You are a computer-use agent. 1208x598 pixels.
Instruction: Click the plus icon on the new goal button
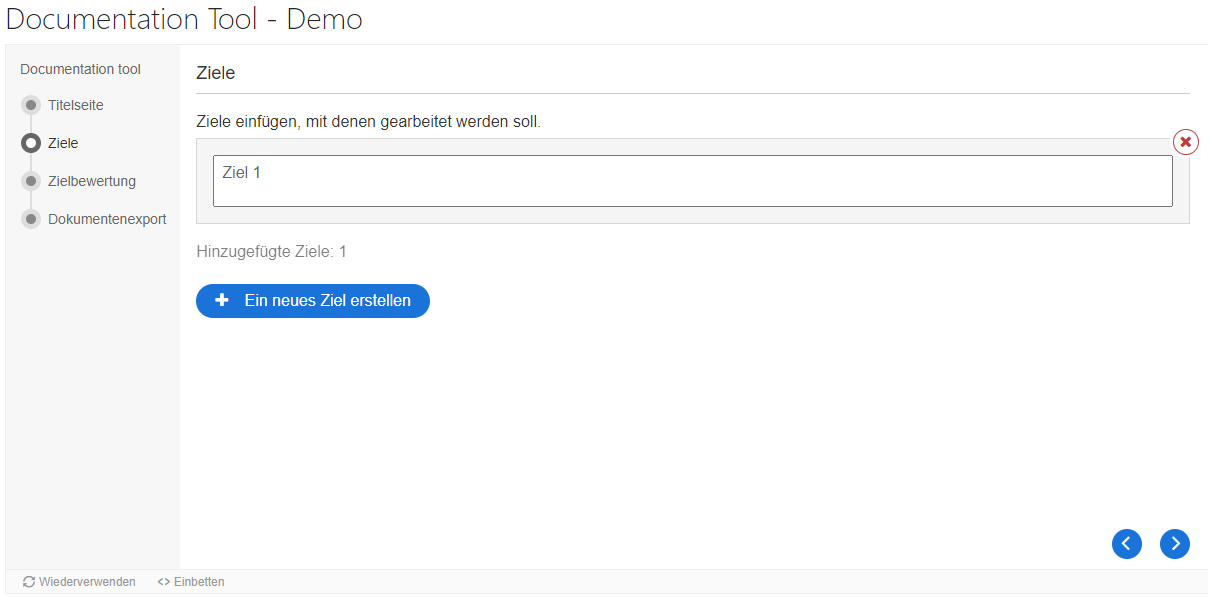[x=222, y=300]
